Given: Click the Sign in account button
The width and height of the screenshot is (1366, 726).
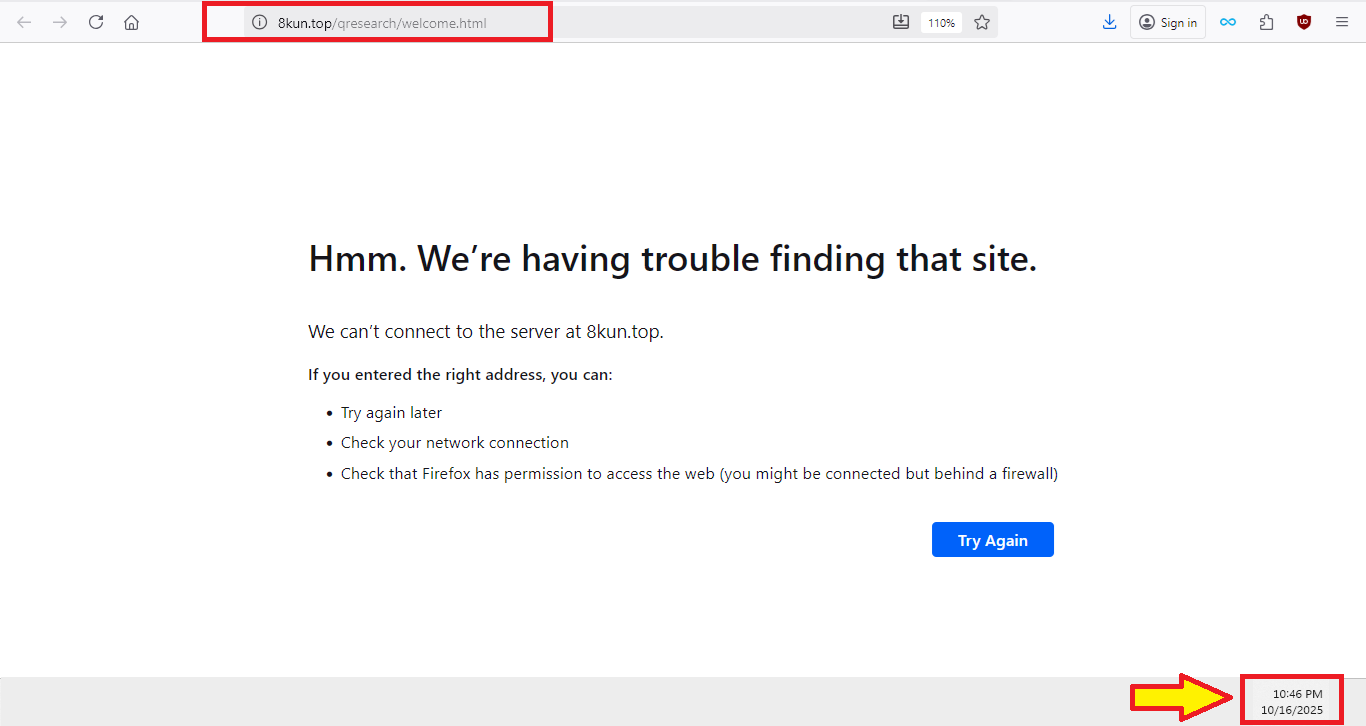Looking at the screenshot, I should (x=1168, y=22).
